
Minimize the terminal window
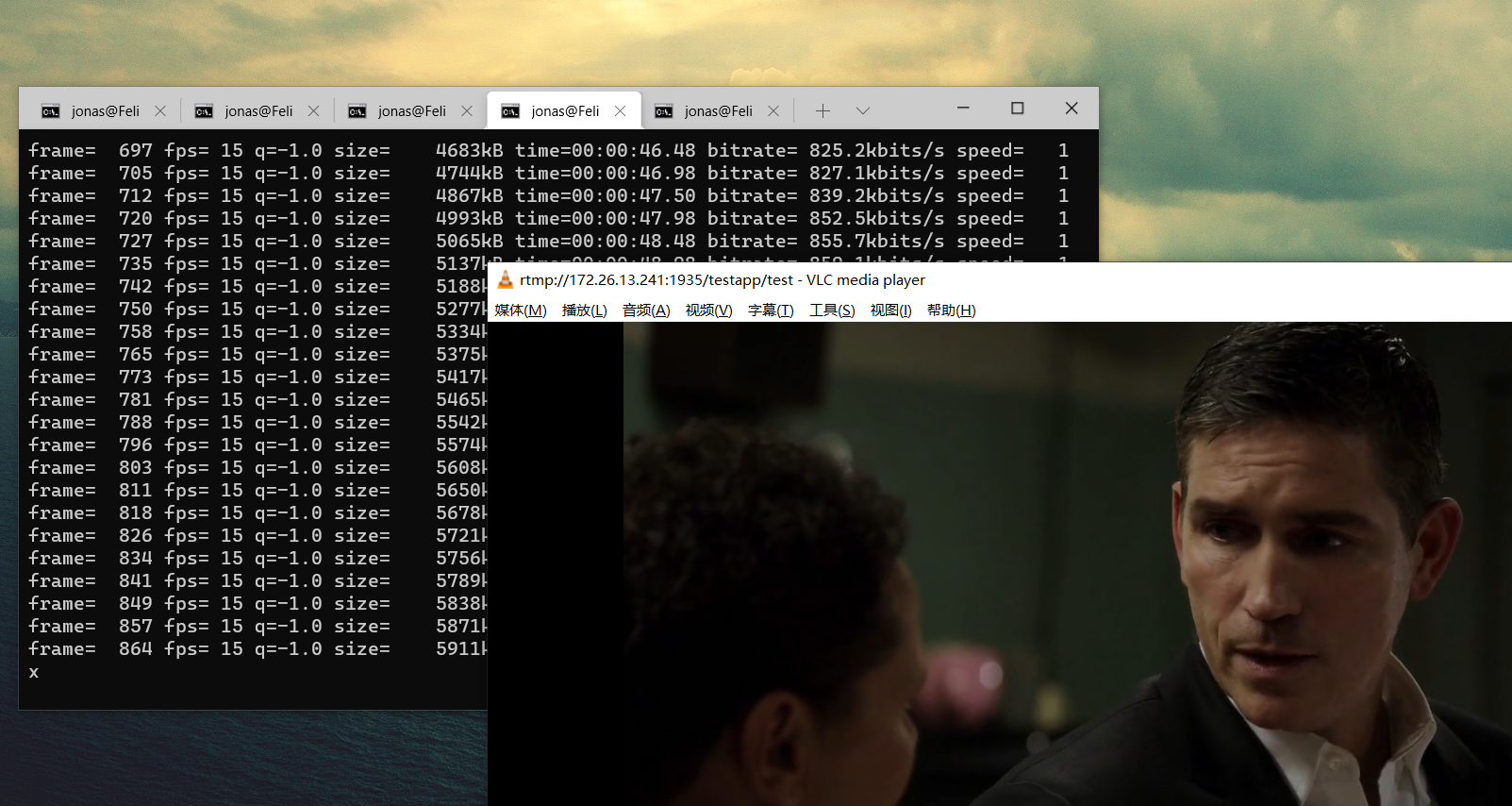click(x=963, y=109)
